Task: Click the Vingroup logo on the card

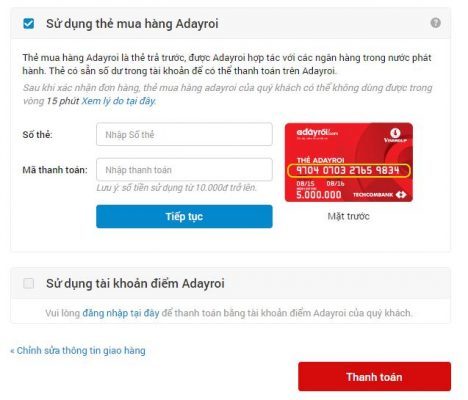Action: click(395, 135)
